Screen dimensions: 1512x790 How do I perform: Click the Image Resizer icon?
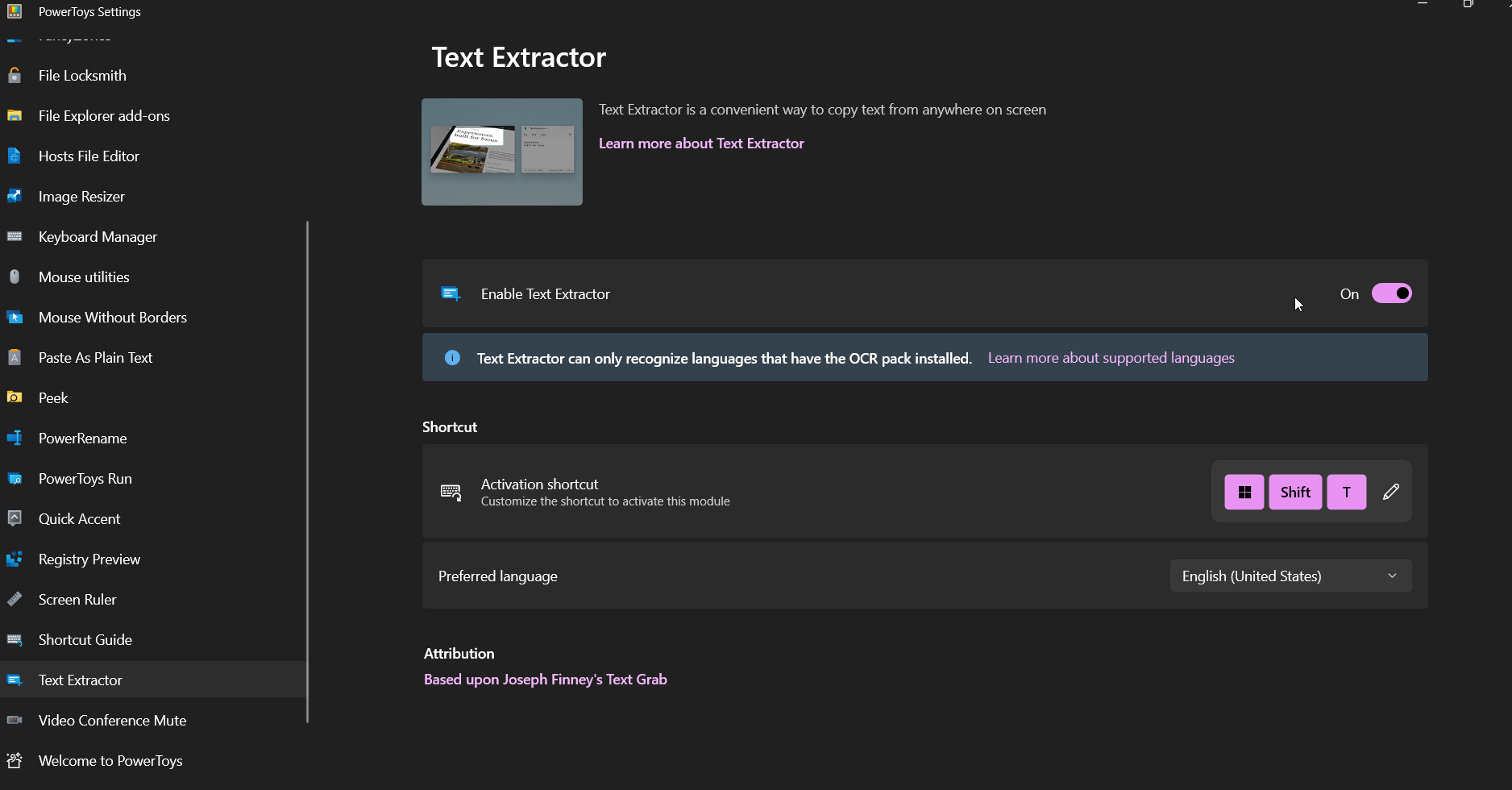(15, 197)
